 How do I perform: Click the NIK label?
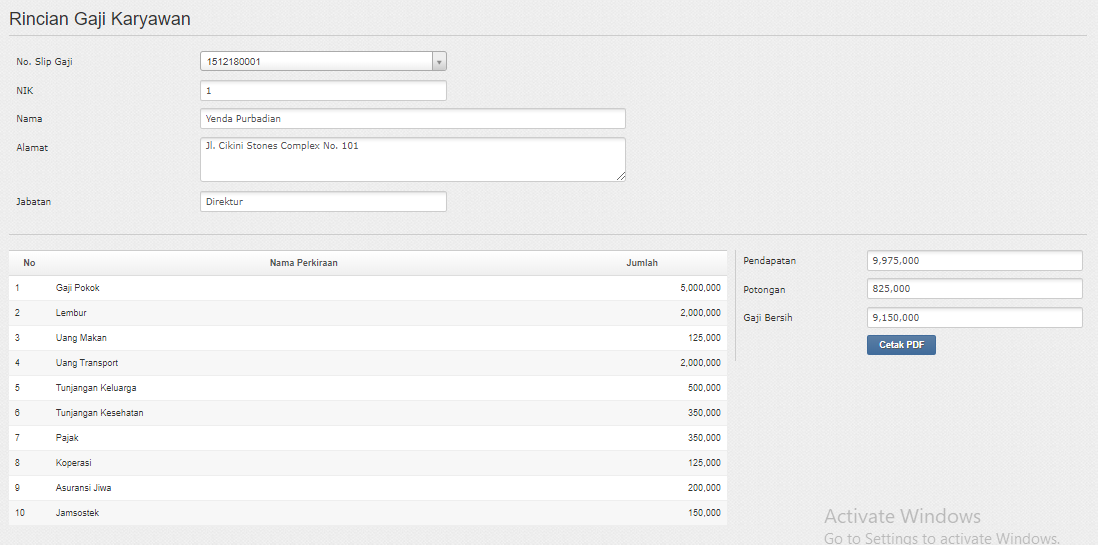click(x=25, y=90)
